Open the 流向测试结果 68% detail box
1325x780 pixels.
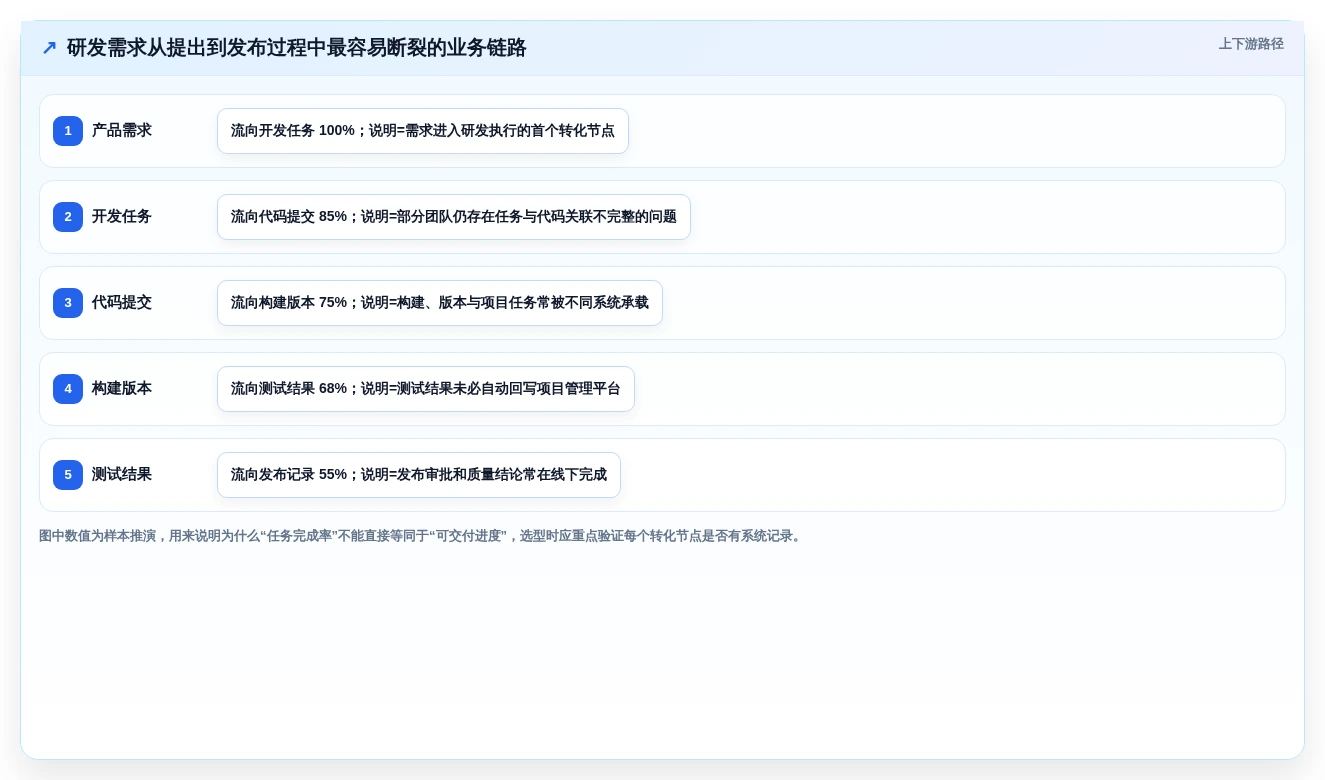click(x=426, y=389)
